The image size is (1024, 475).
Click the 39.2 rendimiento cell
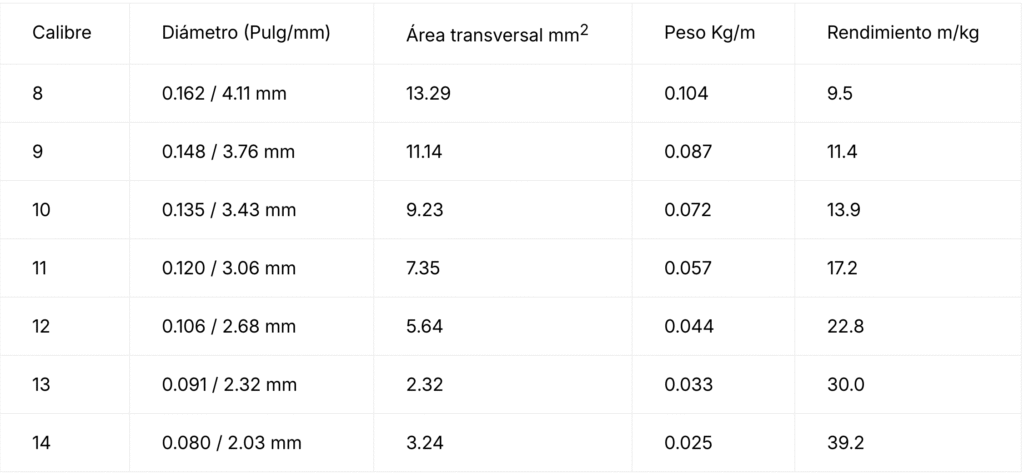click(845, 442)
